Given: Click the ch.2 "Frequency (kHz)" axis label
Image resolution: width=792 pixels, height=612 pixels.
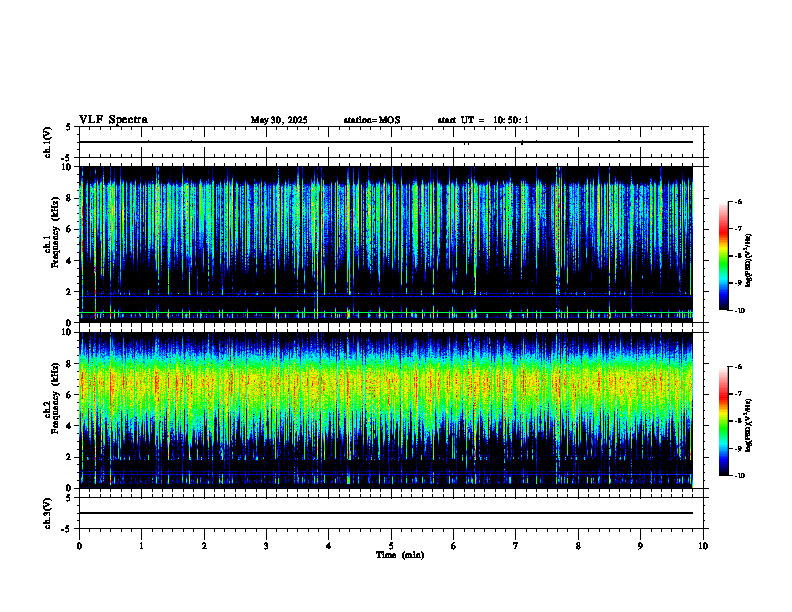Looking at the screenshot, I should coord(54,398).
